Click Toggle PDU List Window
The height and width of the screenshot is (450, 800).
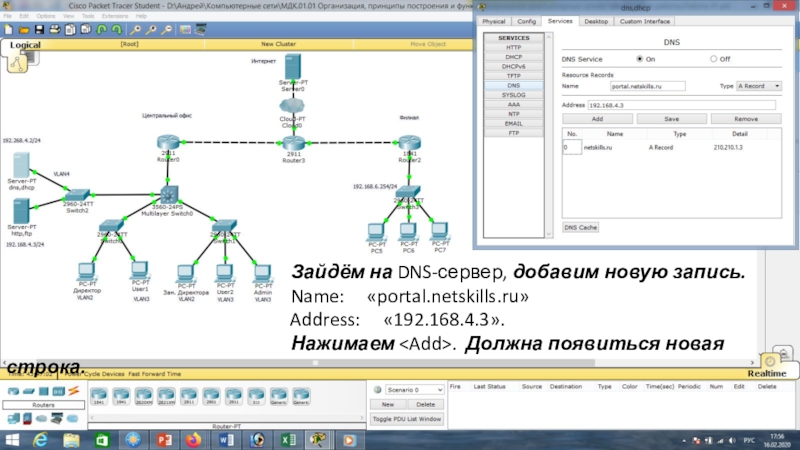(x=407, y=419)
